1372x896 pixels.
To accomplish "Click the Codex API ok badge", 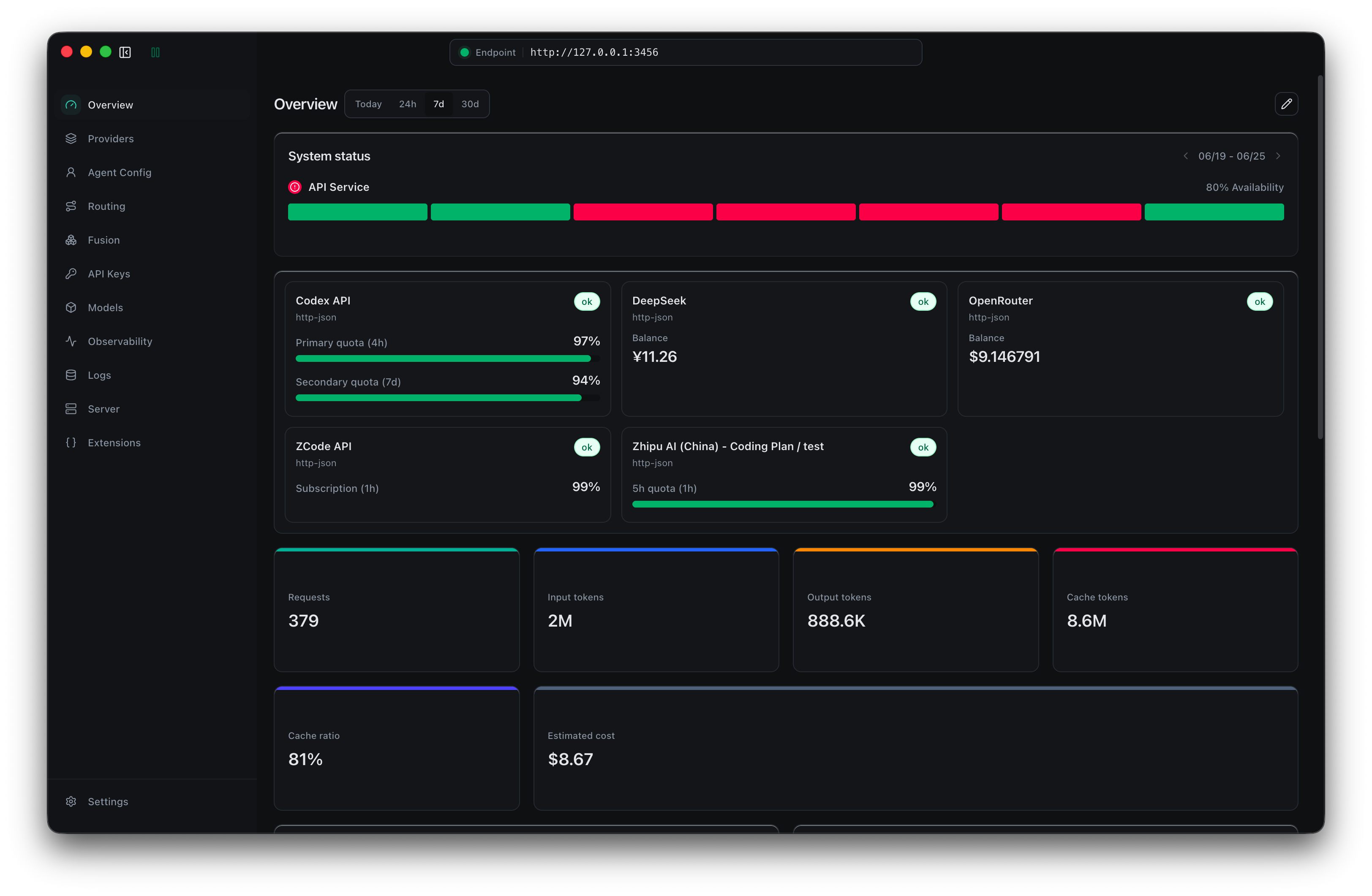I will (587, 301).
